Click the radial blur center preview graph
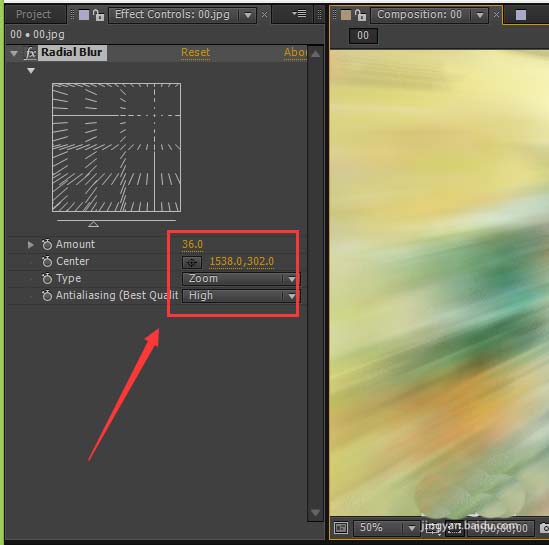 pos(116,147)
